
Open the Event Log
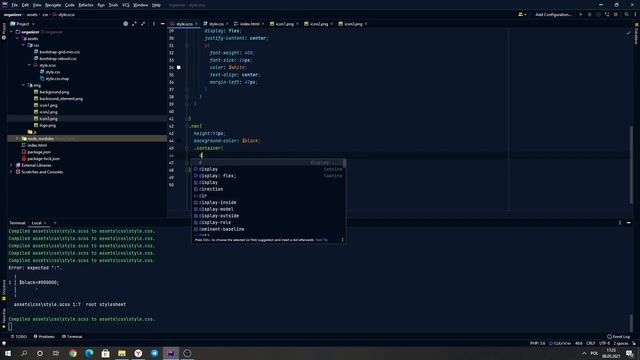tap(618, 337)
